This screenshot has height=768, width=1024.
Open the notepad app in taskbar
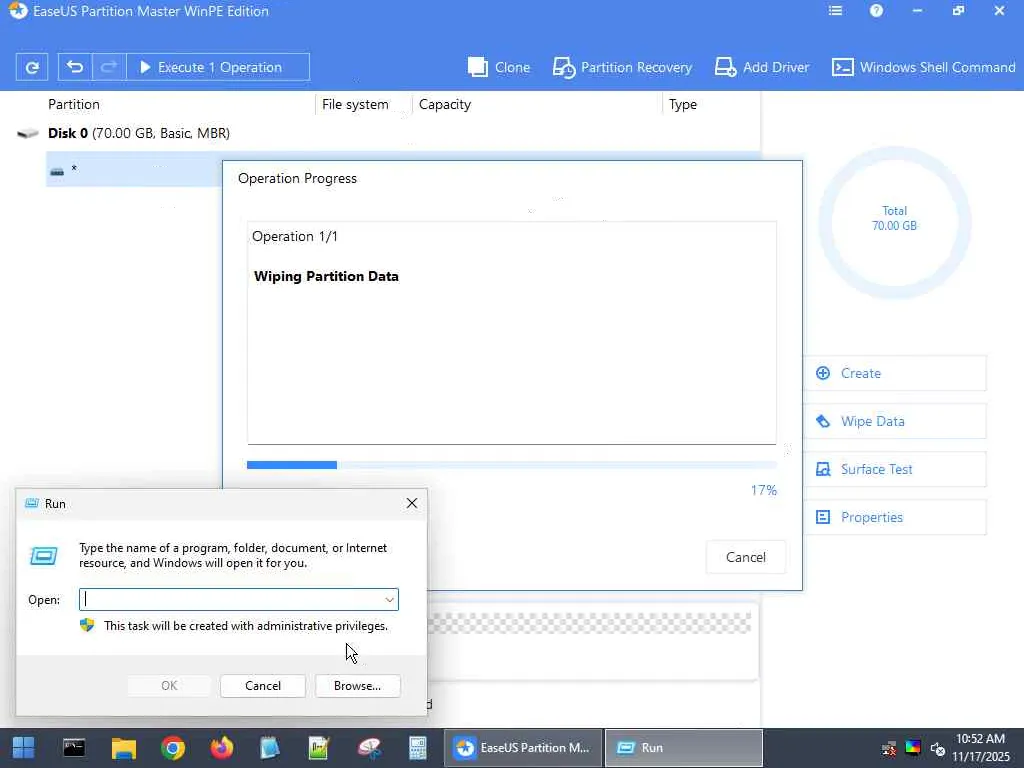(x=270, y=748)
